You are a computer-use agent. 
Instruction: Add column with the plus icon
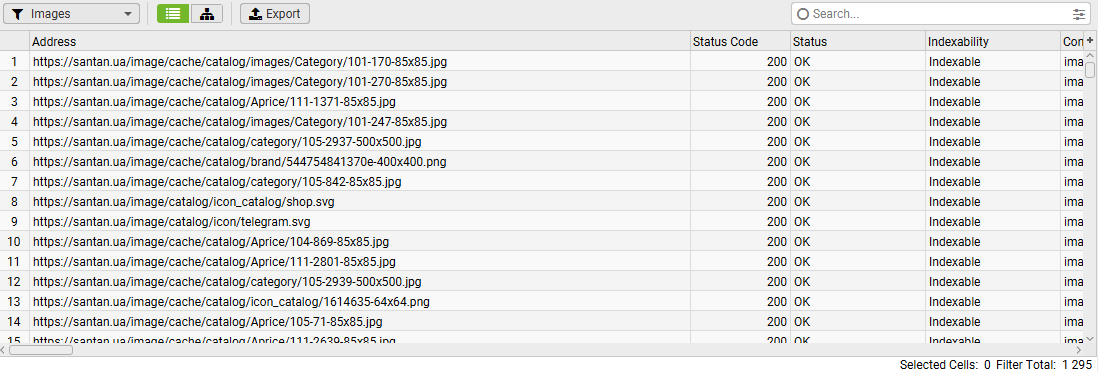(1090, 41)
